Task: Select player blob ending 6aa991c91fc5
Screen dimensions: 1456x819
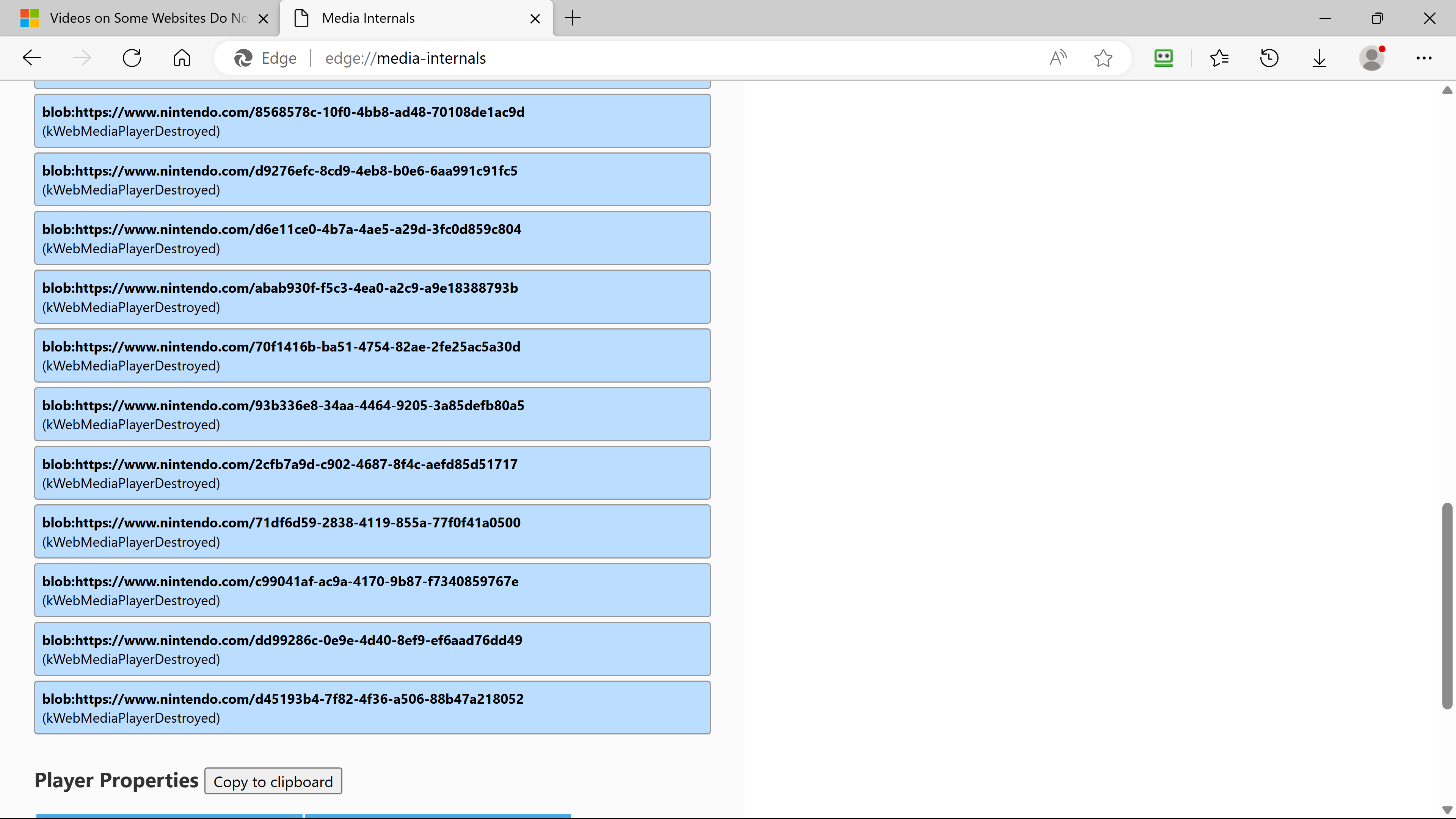Action: [x=372, y=180]
